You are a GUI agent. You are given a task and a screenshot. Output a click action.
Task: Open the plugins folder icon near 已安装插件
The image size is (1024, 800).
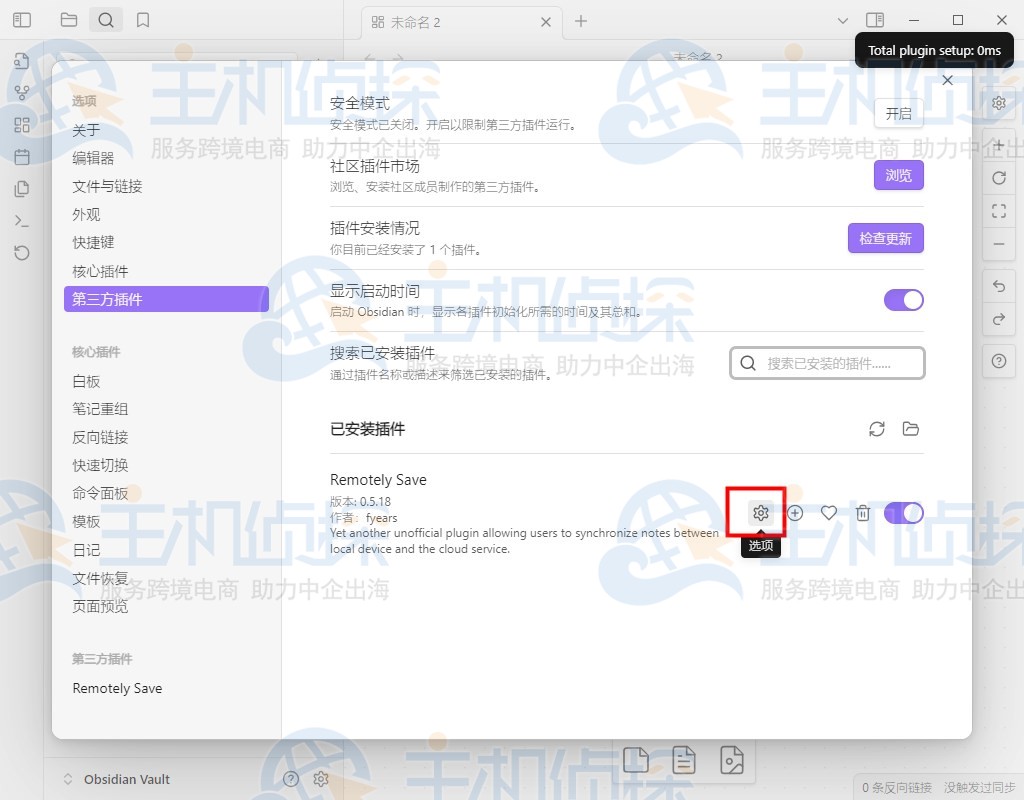pos(911,428)
